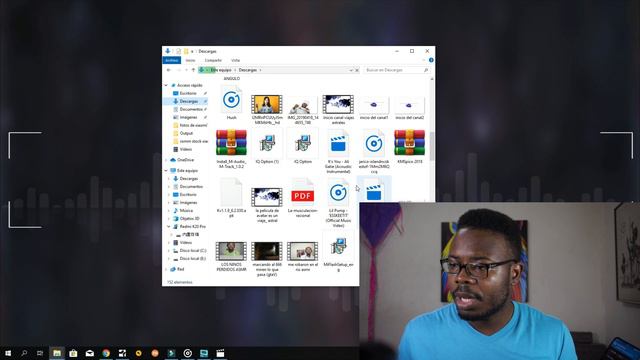
Task: Select the yellow-background woman video thumbnail
Action: point(267,104)
